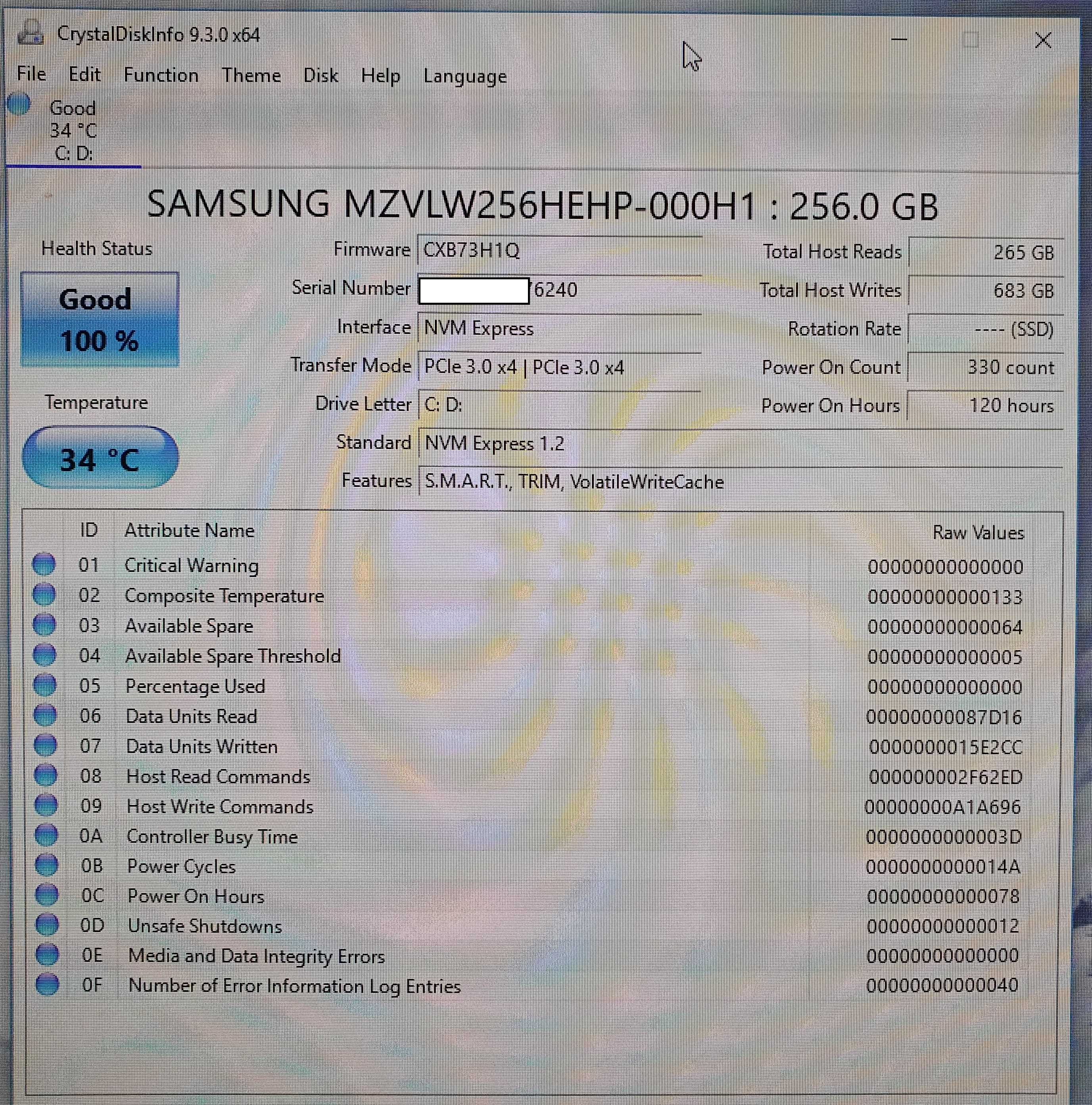
Task: Open the File menu
Action: [31, 74]
